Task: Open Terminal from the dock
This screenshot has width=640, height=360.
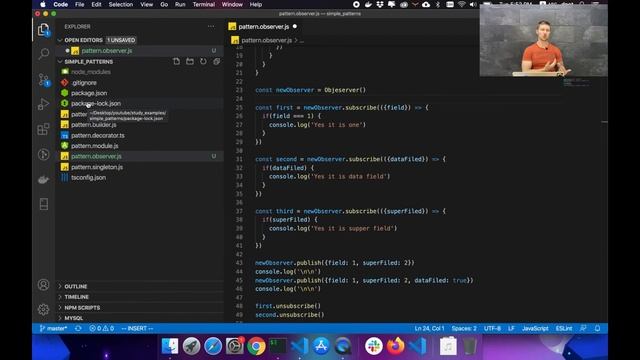Action: [278, 346]
